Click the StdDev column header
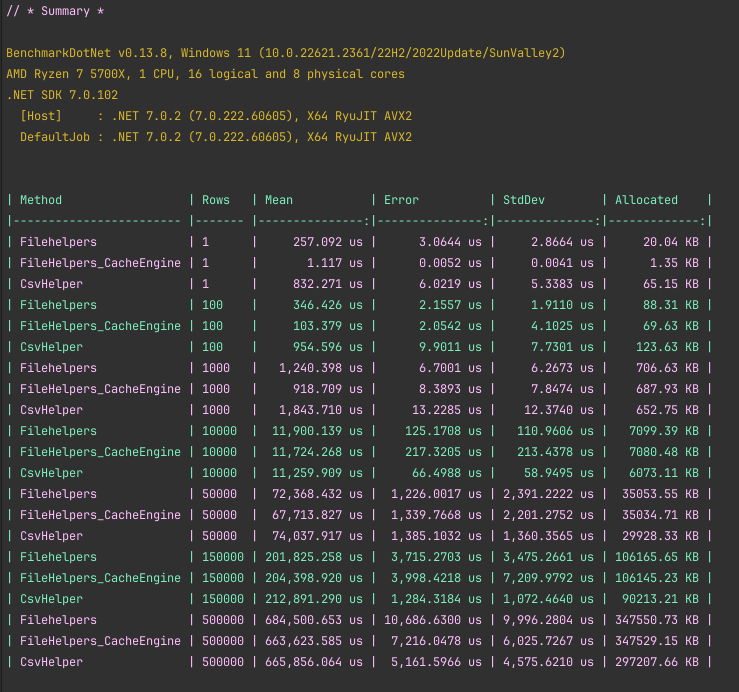 coord(524,200)
